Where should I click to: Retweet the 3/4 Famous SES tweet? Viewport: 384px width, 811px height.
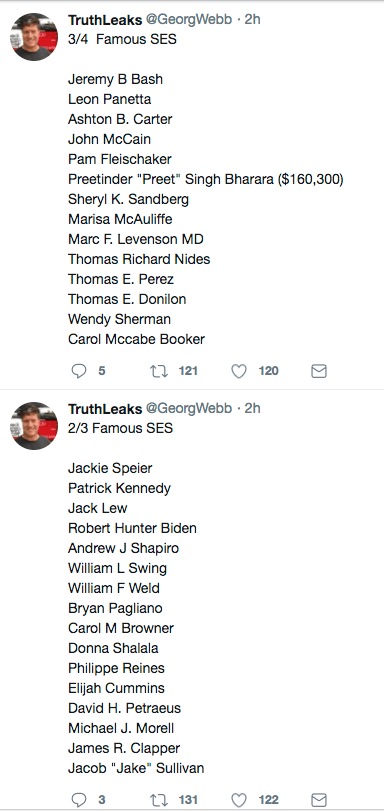(159, 371)
